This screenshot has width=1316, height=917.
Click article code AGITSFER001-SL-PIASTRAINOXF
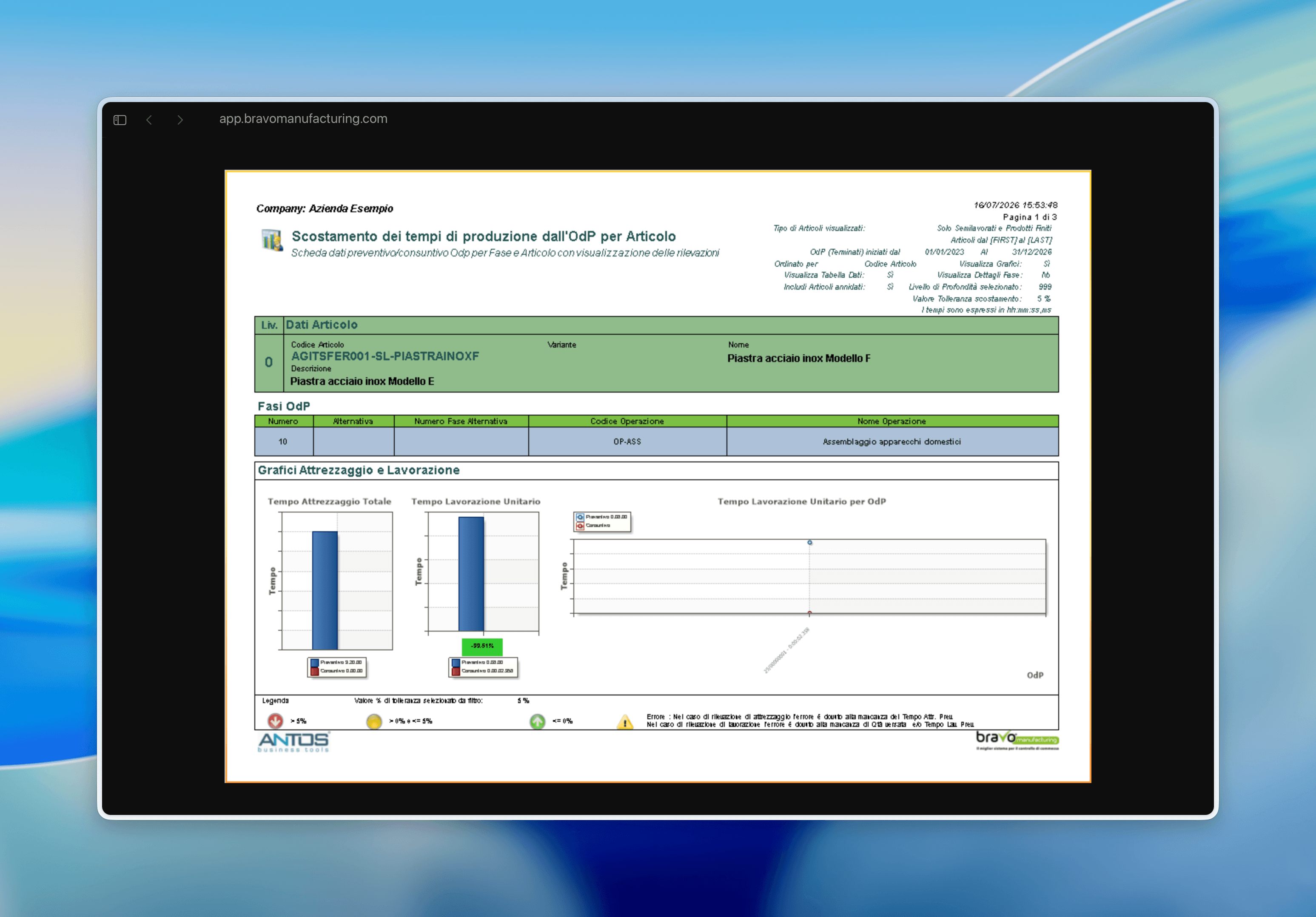point(385,356)
